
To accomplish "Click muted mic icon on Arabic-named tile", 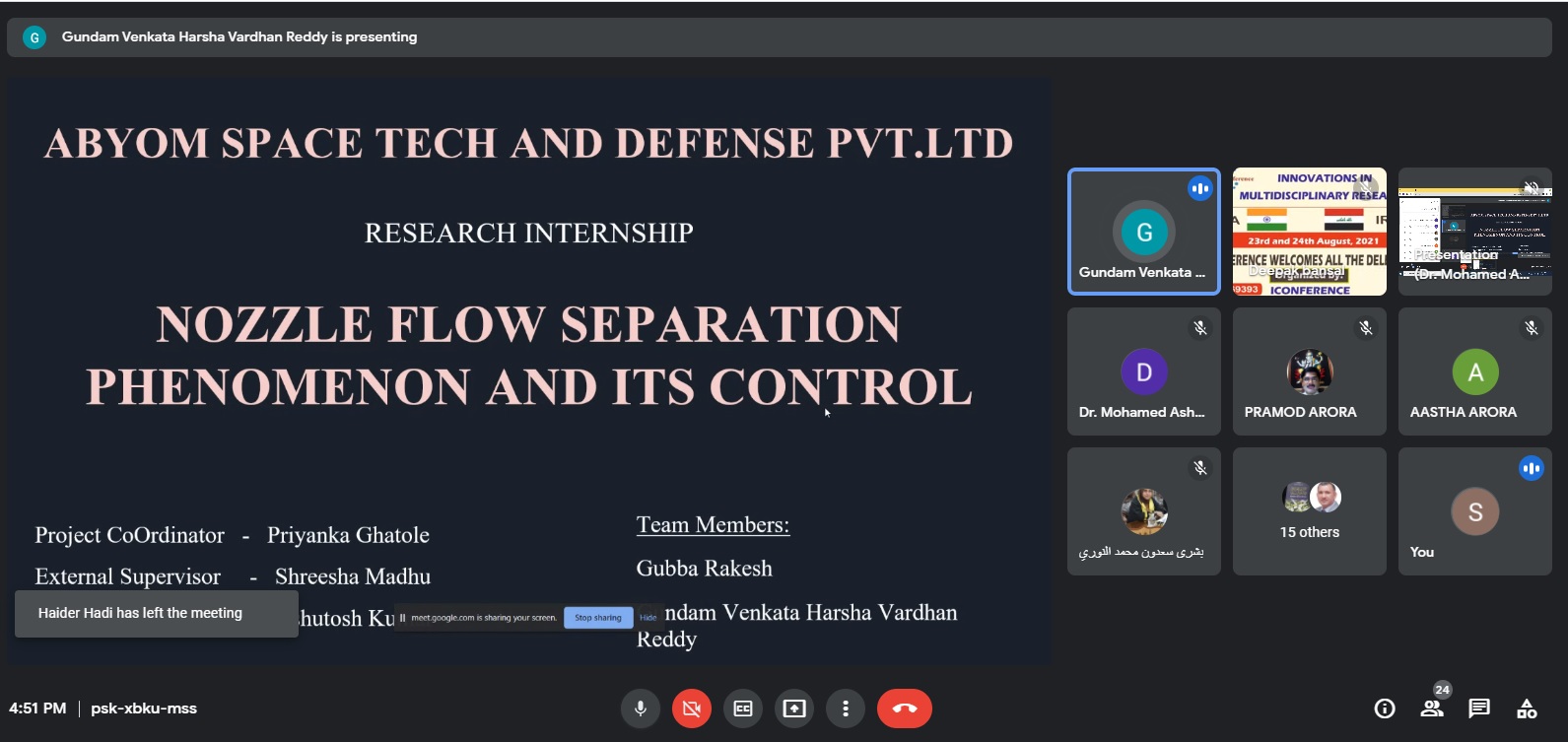I will (1200, 468).
